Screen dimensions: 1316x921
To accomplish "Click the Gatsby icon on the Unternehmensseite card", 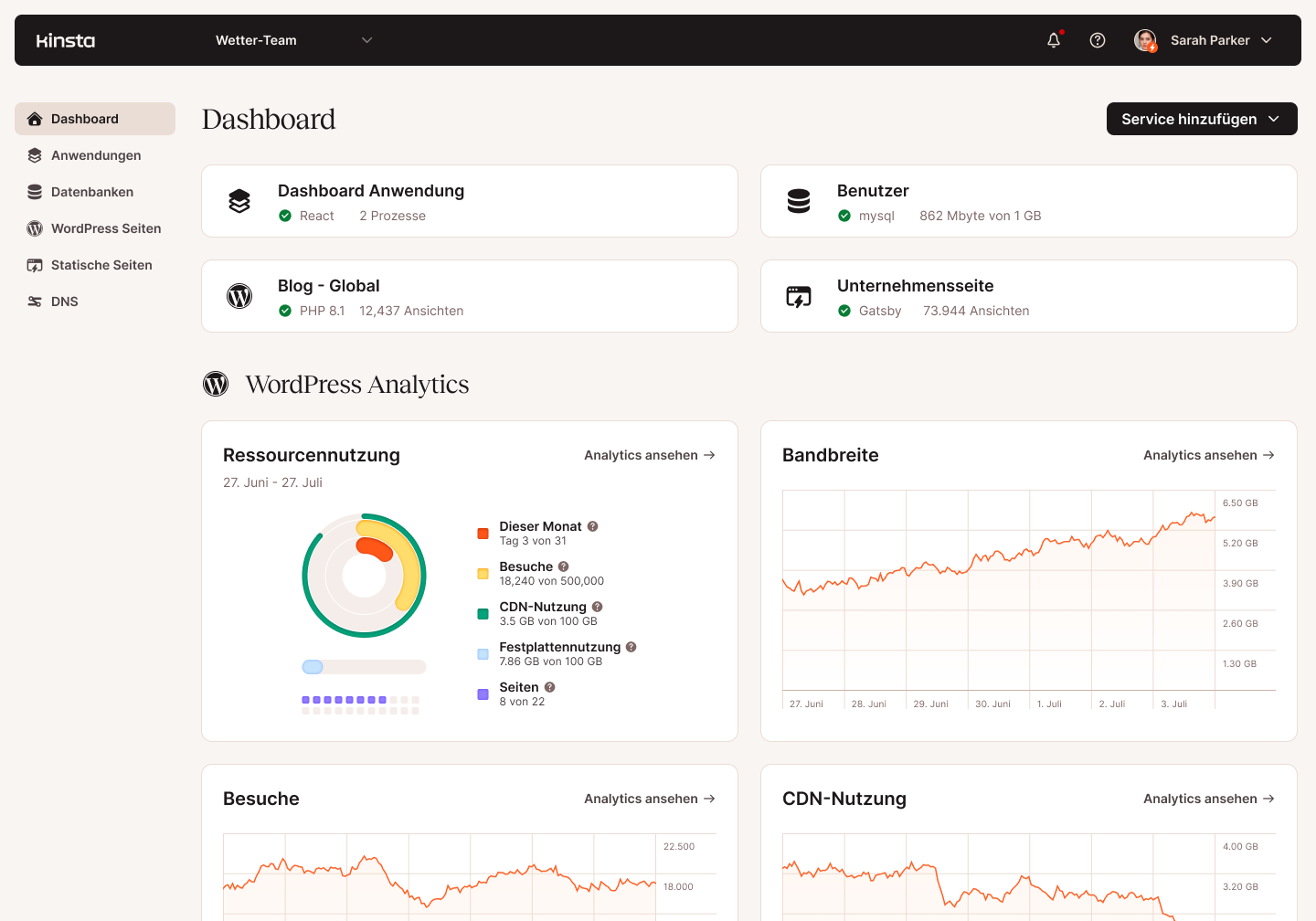I will point(799,296).
